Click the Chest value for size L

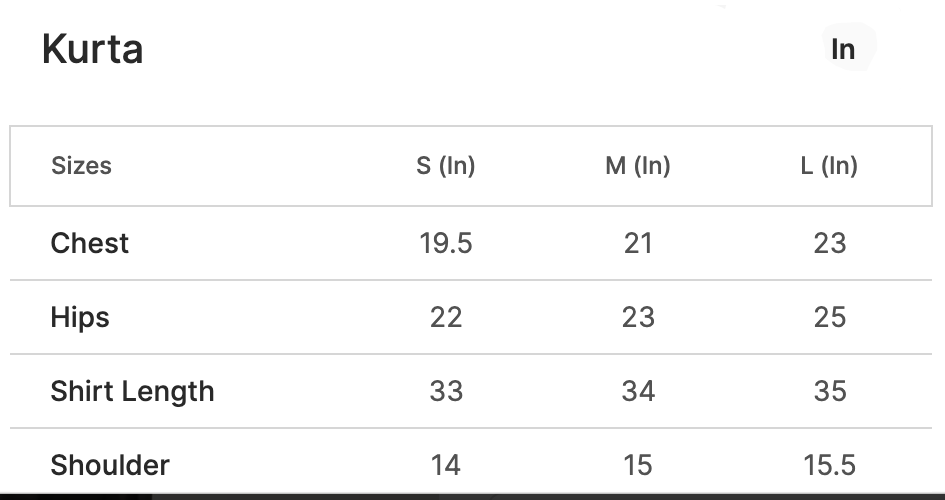[x=830, y=243]
